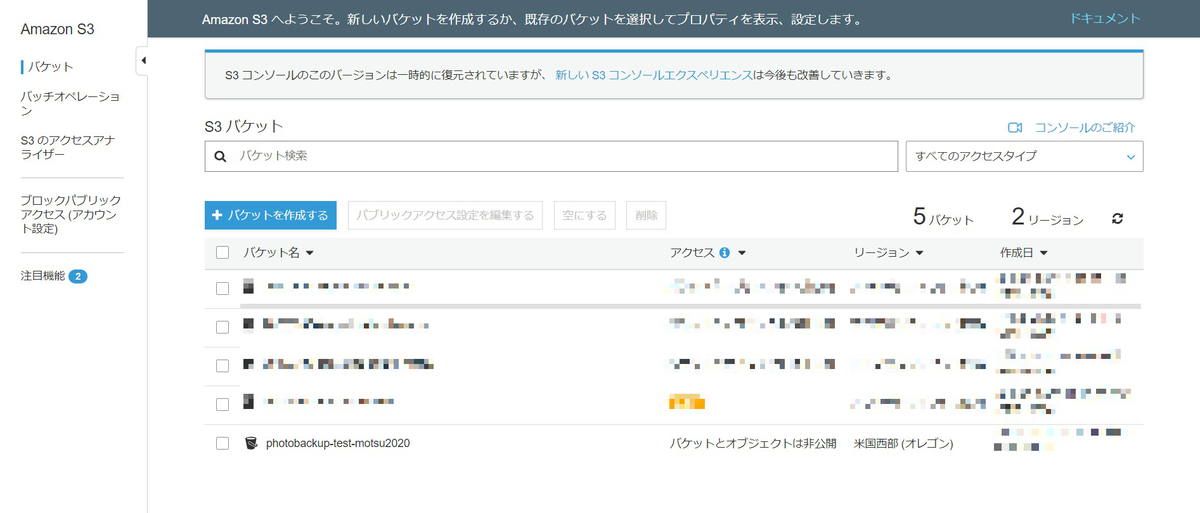The height and width of the screenshot is (513, 1200).
Task: Check the photobackup-test-motsu2020 bucket checkbox
Action: point(222,443)
